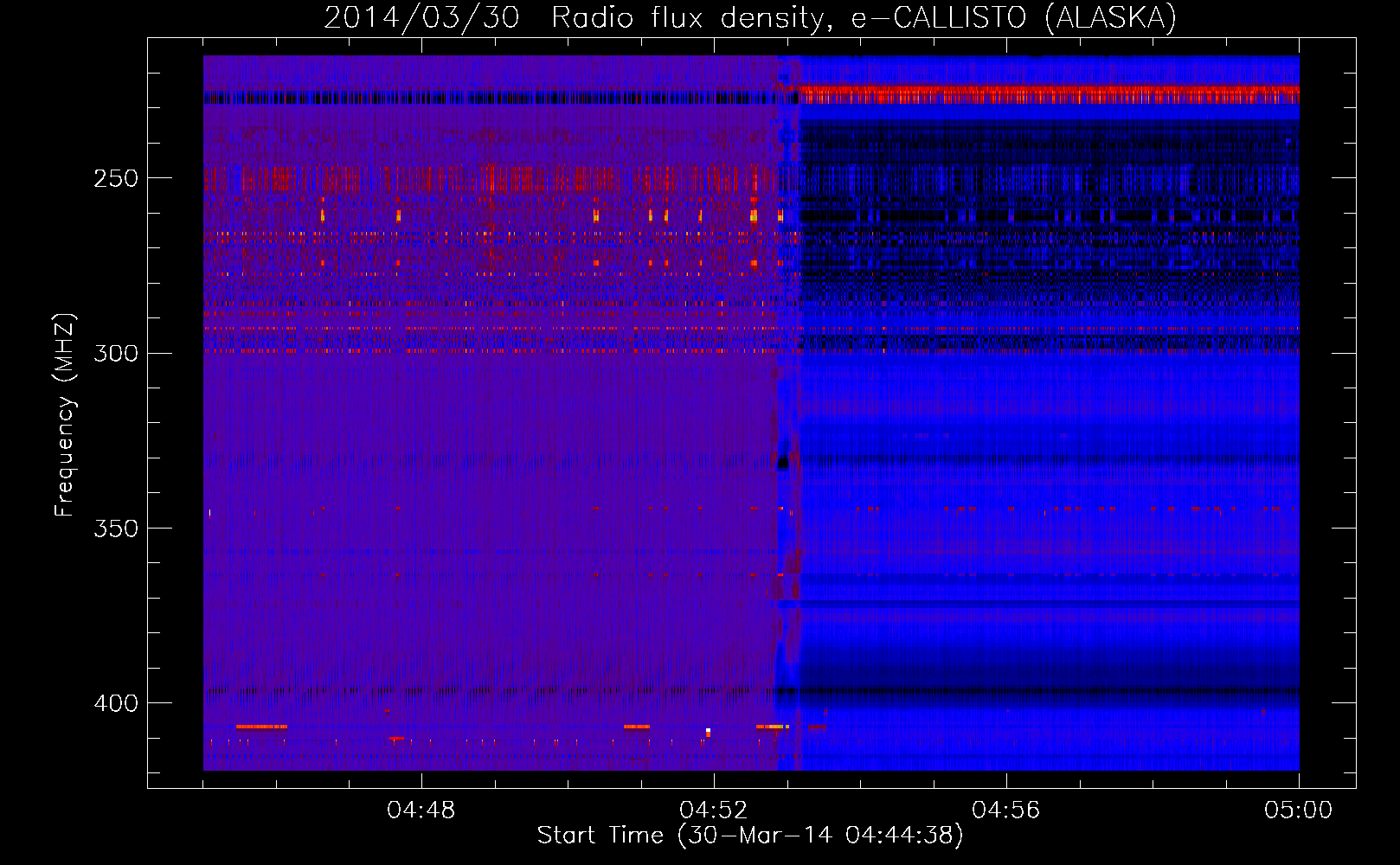Click the "350" frequency tick label
Image resolution: width=1400 pixels, height=865 pixels.
[x=116, y=529]
